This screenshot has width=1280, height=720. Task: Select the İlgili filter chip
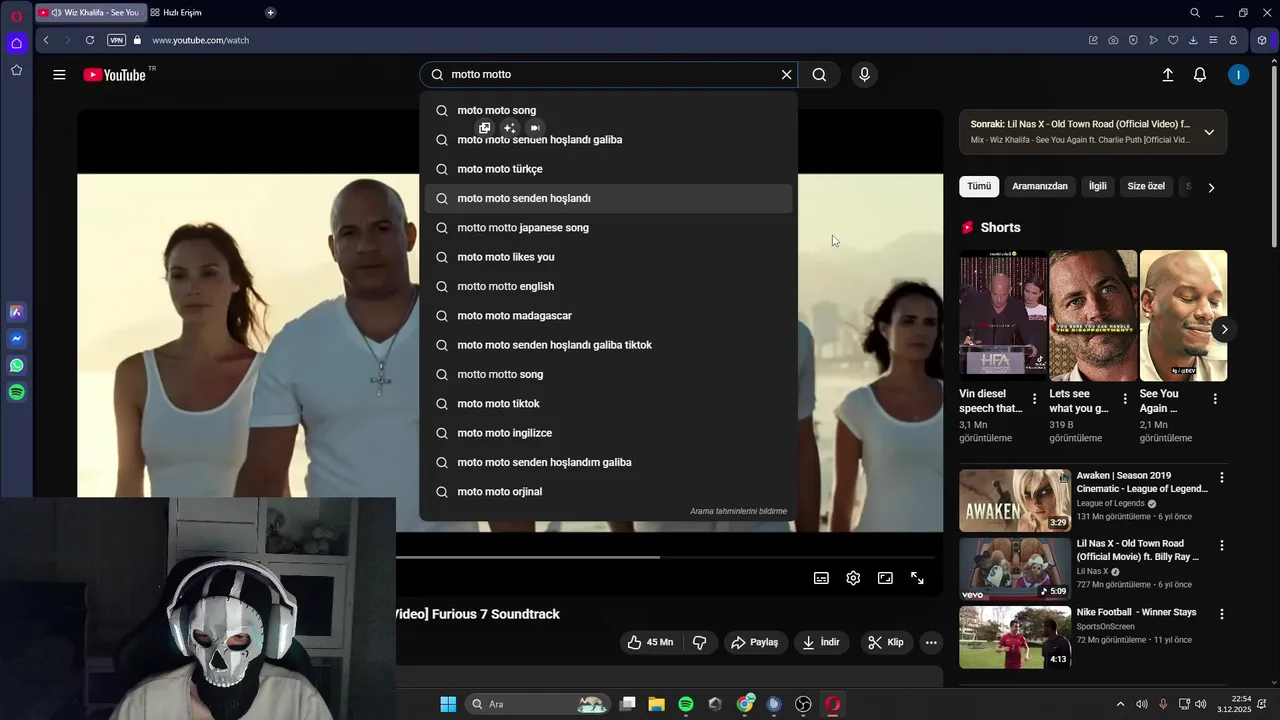click(x=1098, y=186)
